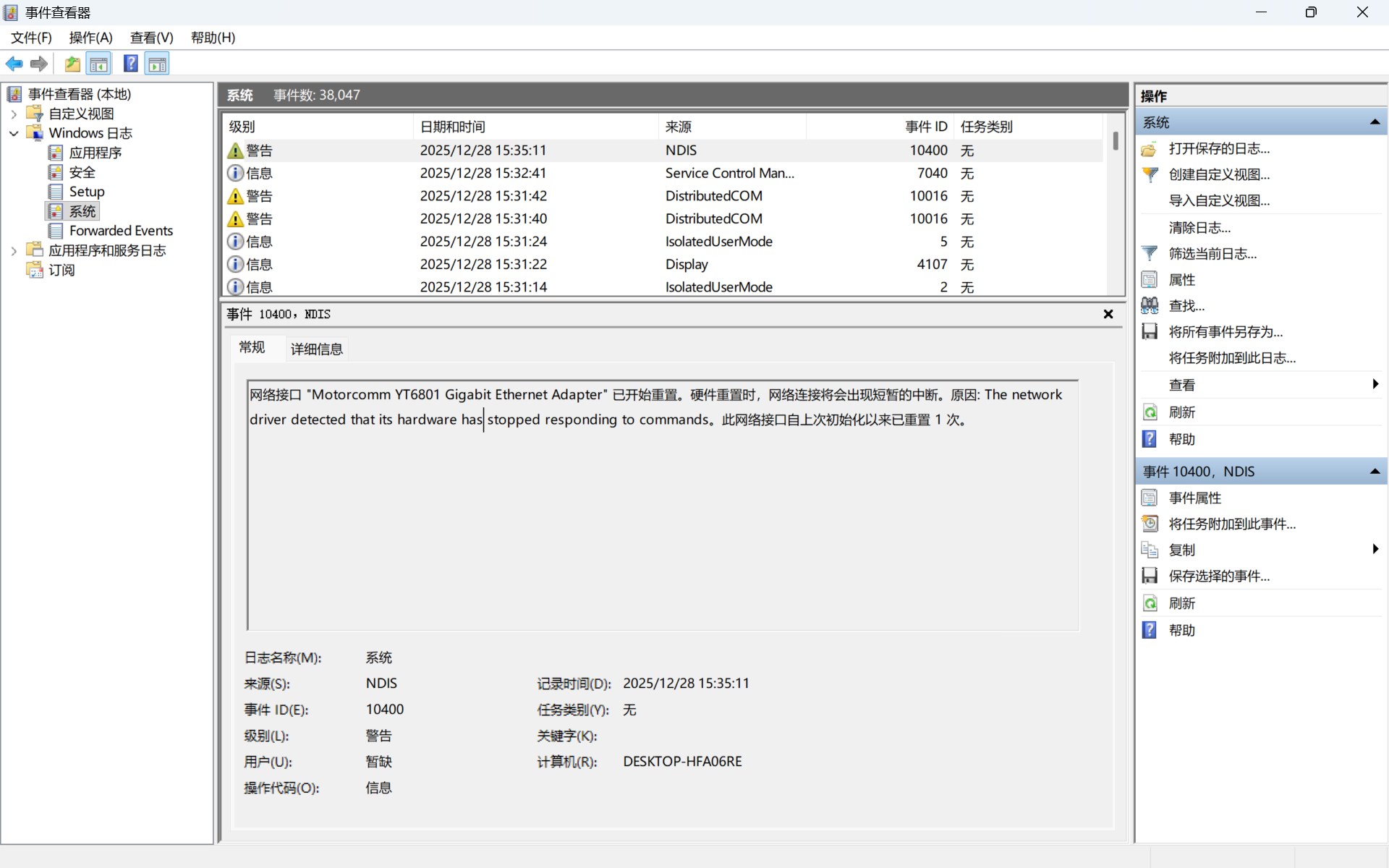Sort events by 级别 column header

tap(317, 127)
